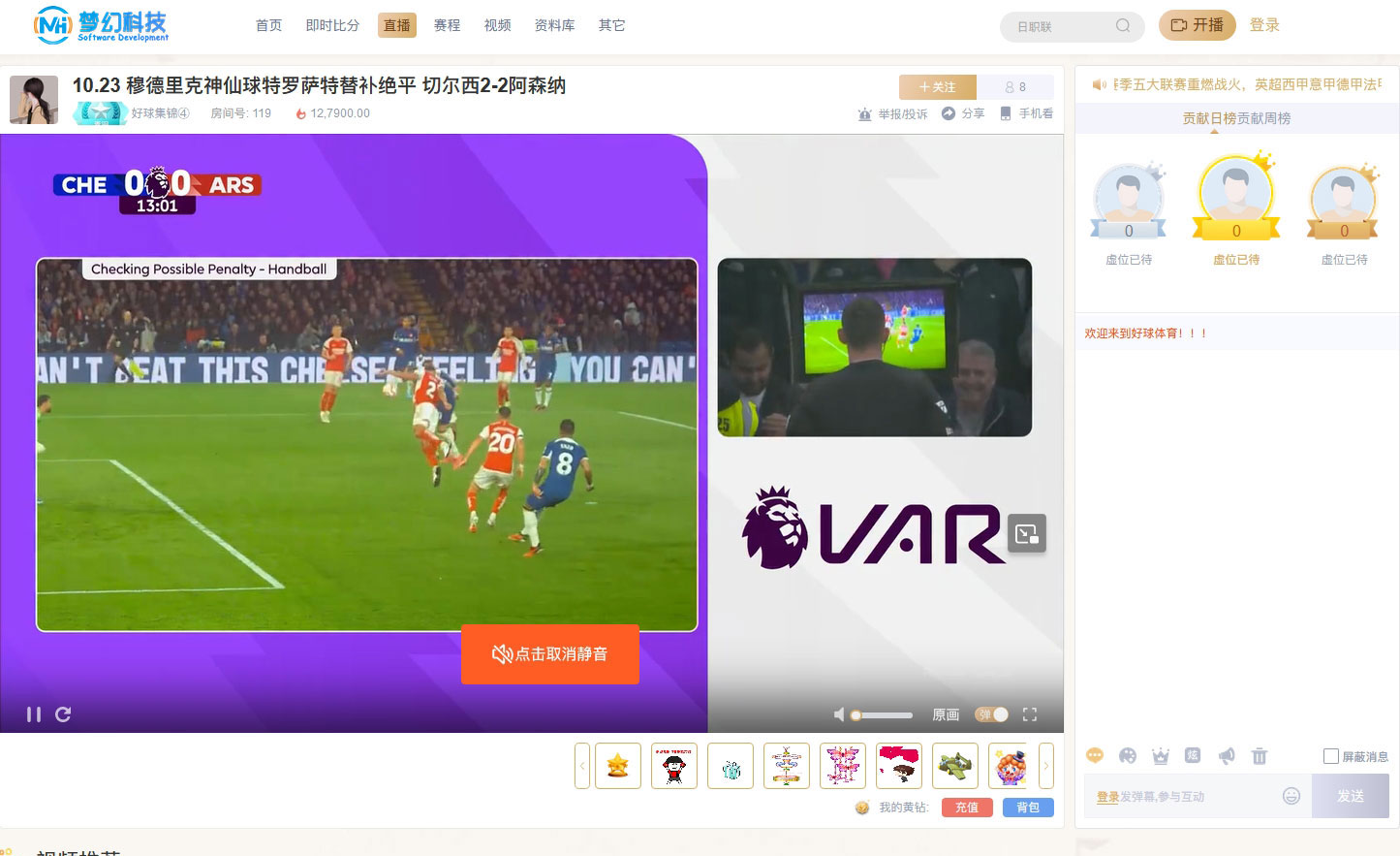The width and height of the screenshot is (1400, 856).
Task: Send the red heart balloon gift
Action: point(899,766)
